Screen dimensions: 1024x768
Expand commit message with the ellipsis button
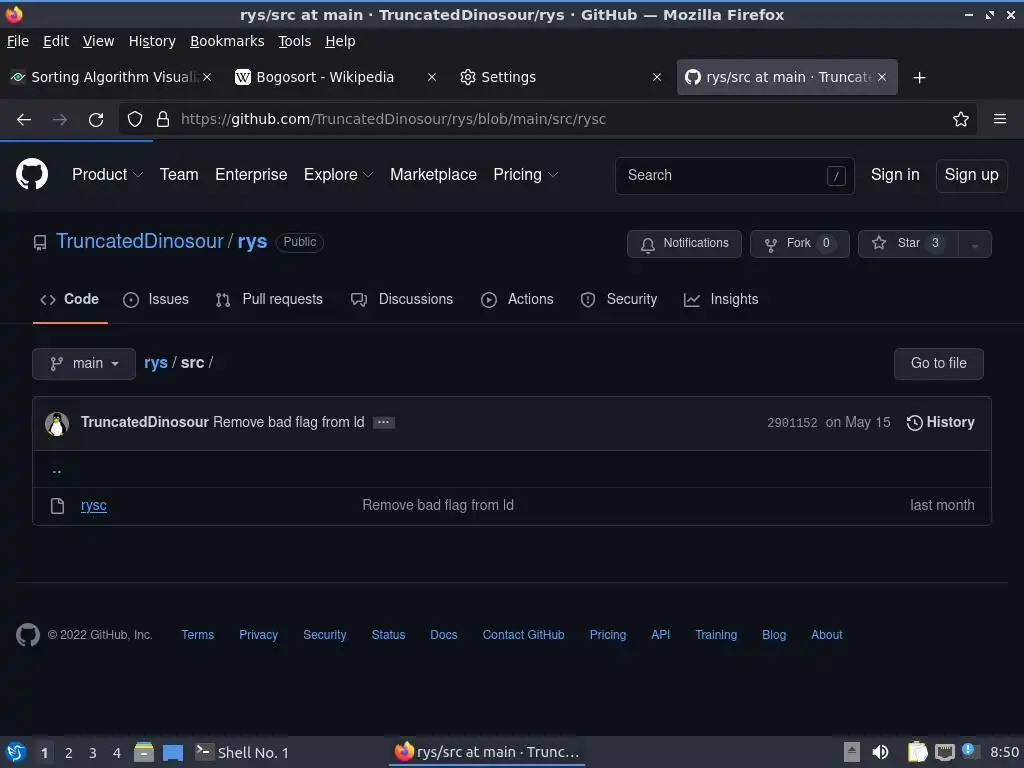383,423
